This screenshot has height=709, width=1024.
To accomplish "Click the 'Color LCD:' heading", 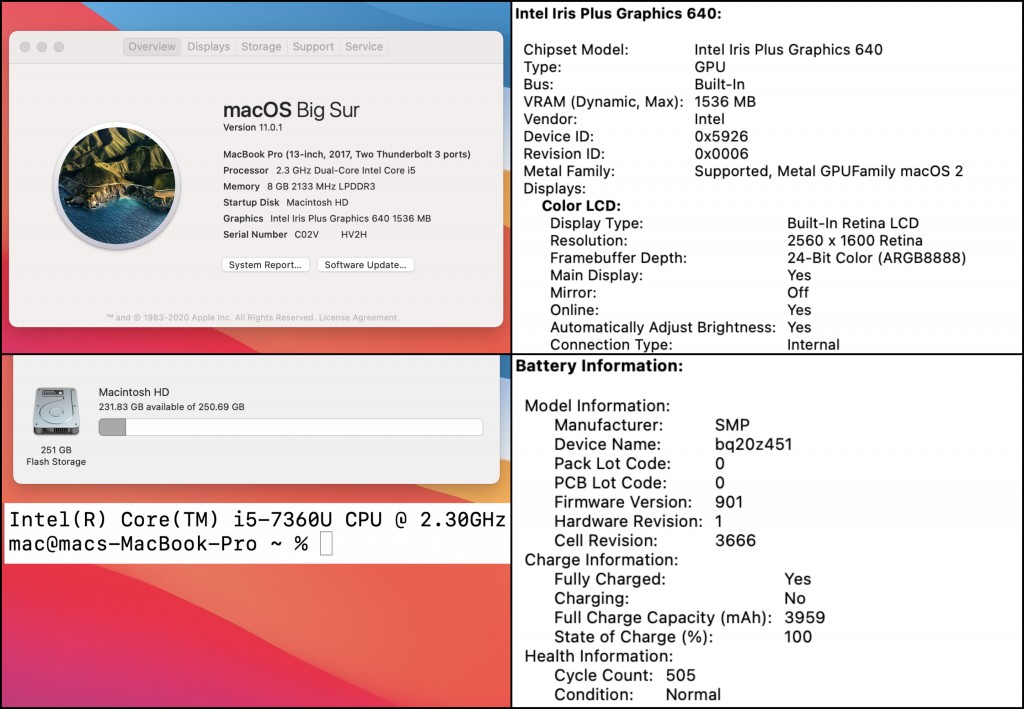I will (x=581, y=206).
